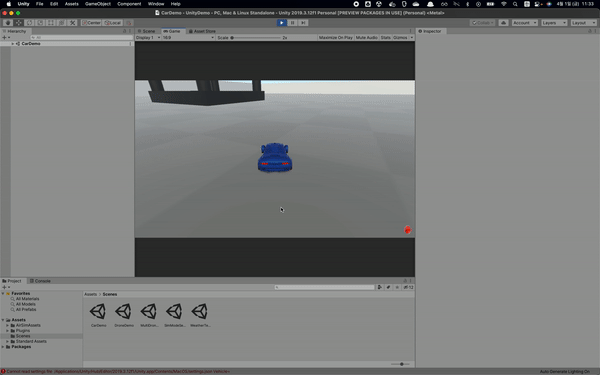Viewport: 600px width, 375px height.
Task: Pause the game with Pause button
Action: click(292, 23)
